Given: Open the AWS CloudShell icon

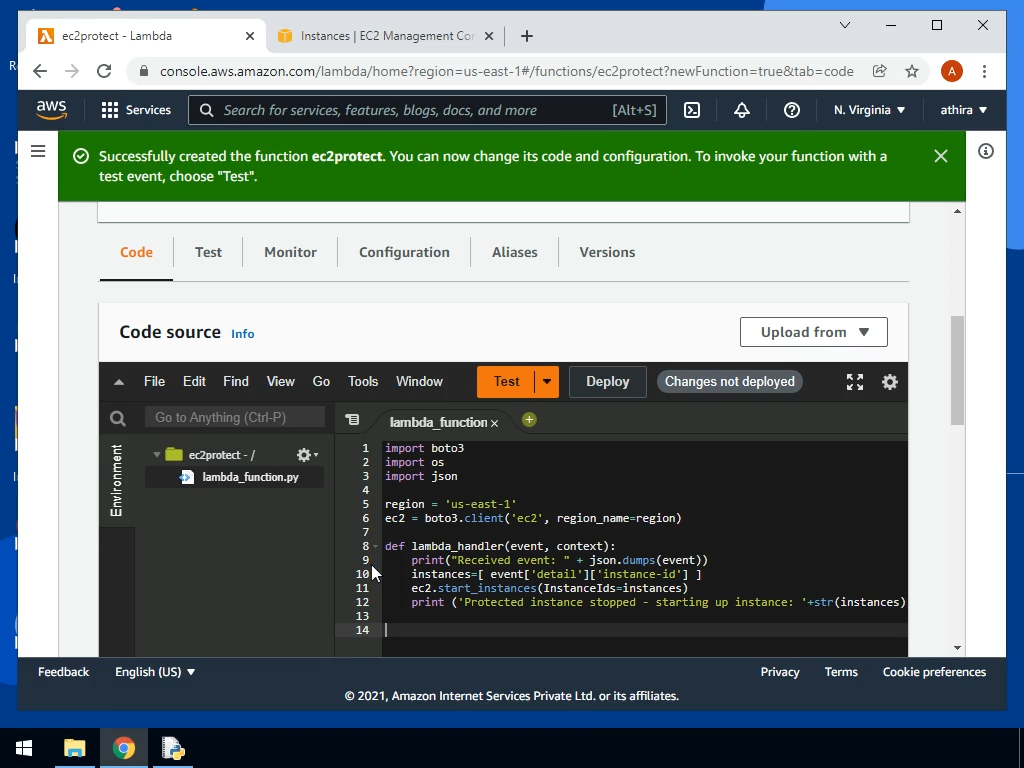Looking at the screenshot, I should point(692,110).
